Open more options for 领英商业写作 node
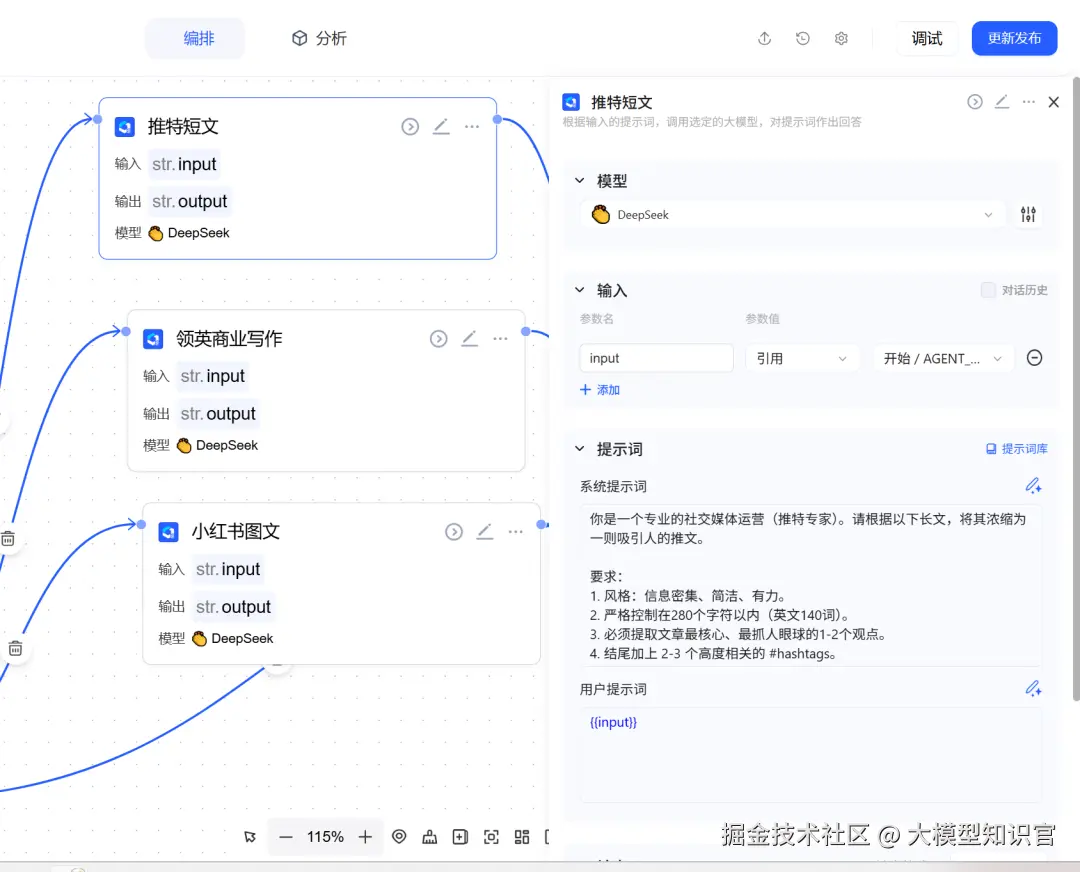The height and width of the screenshot is (872, 1080). (x=501, y=339)
